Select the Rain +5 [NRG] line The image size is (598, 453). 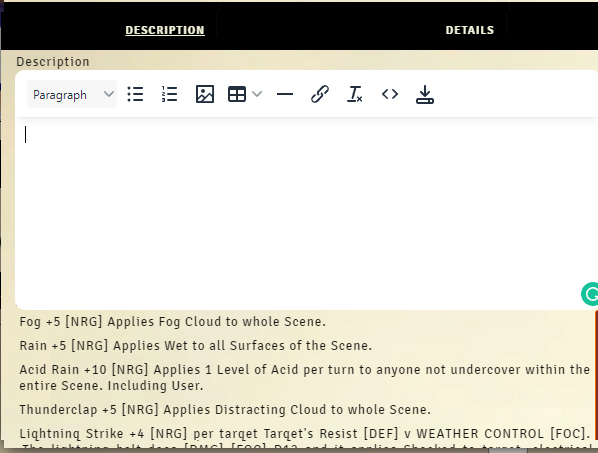point(196,345)
